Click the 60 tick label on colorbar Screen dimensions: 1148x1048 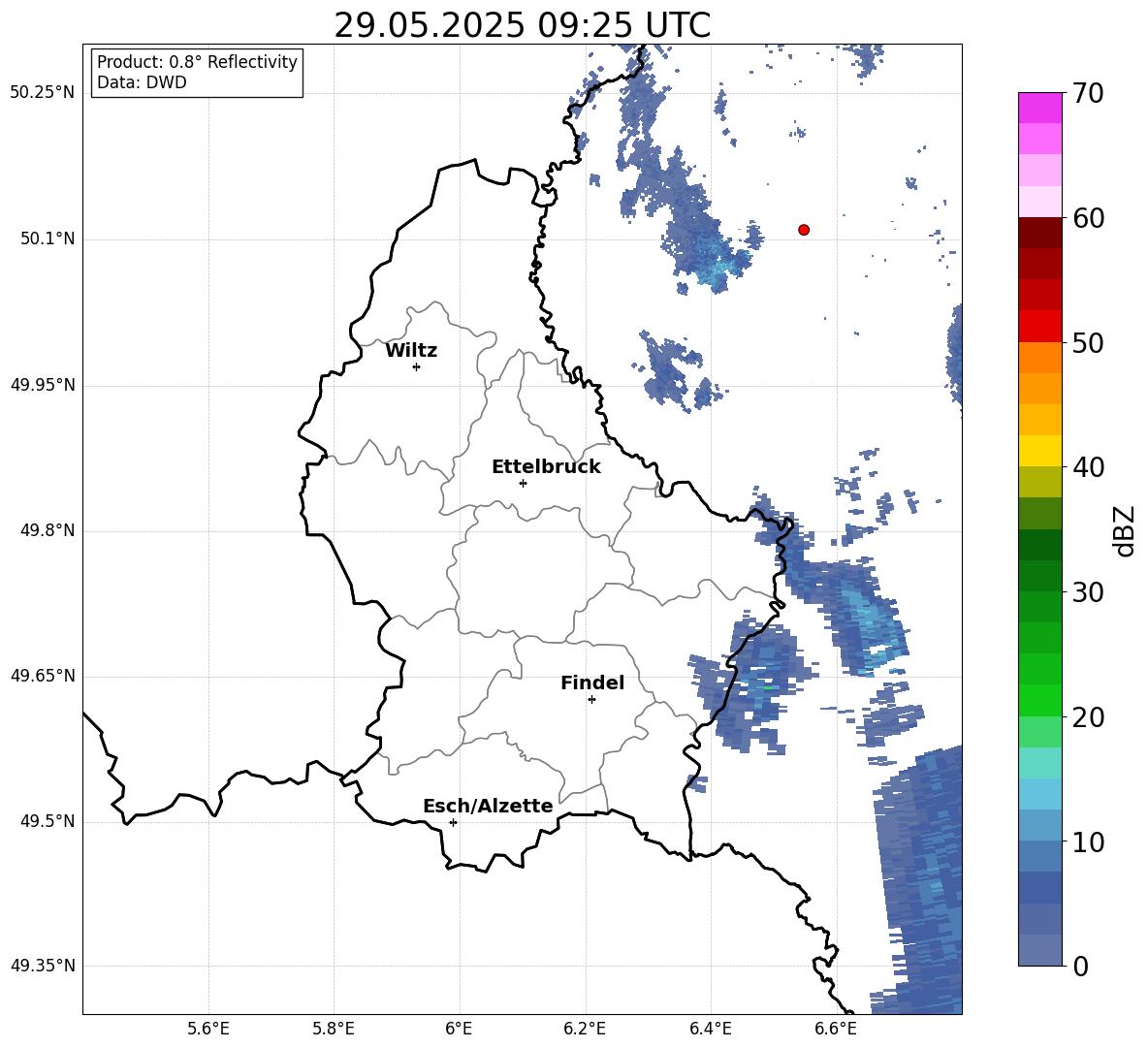pos(1088,218)
